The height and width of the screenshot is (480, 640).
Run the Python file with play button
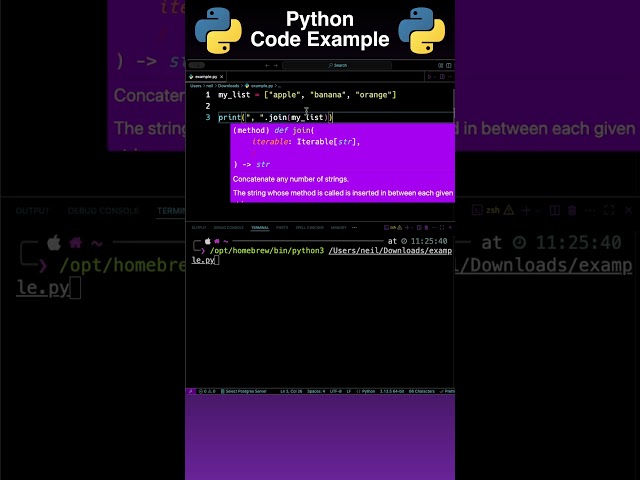click(429, 77)
